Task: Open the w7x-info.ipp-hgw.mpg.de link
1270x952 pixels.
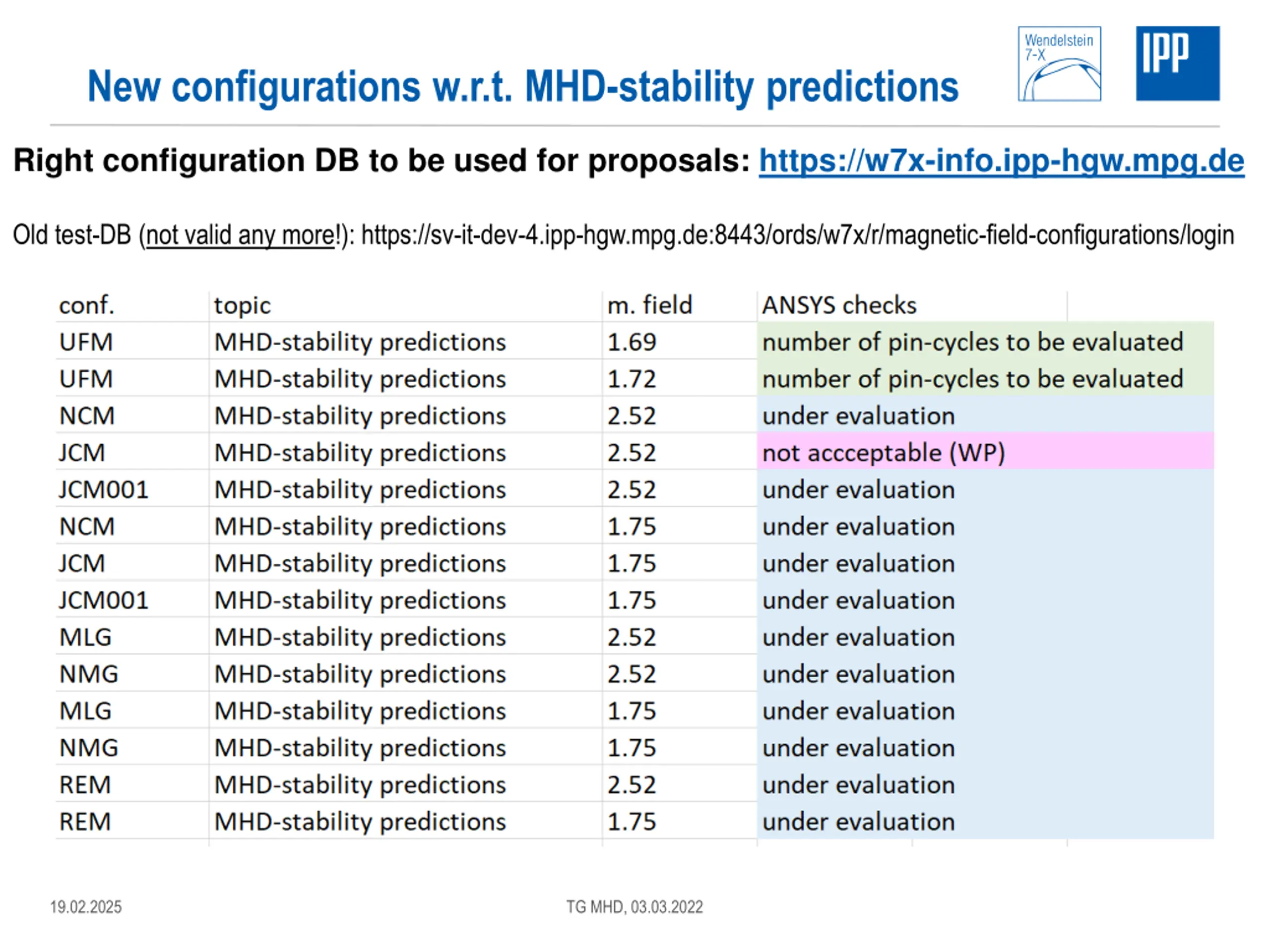Action: [x=1001, y=161]
